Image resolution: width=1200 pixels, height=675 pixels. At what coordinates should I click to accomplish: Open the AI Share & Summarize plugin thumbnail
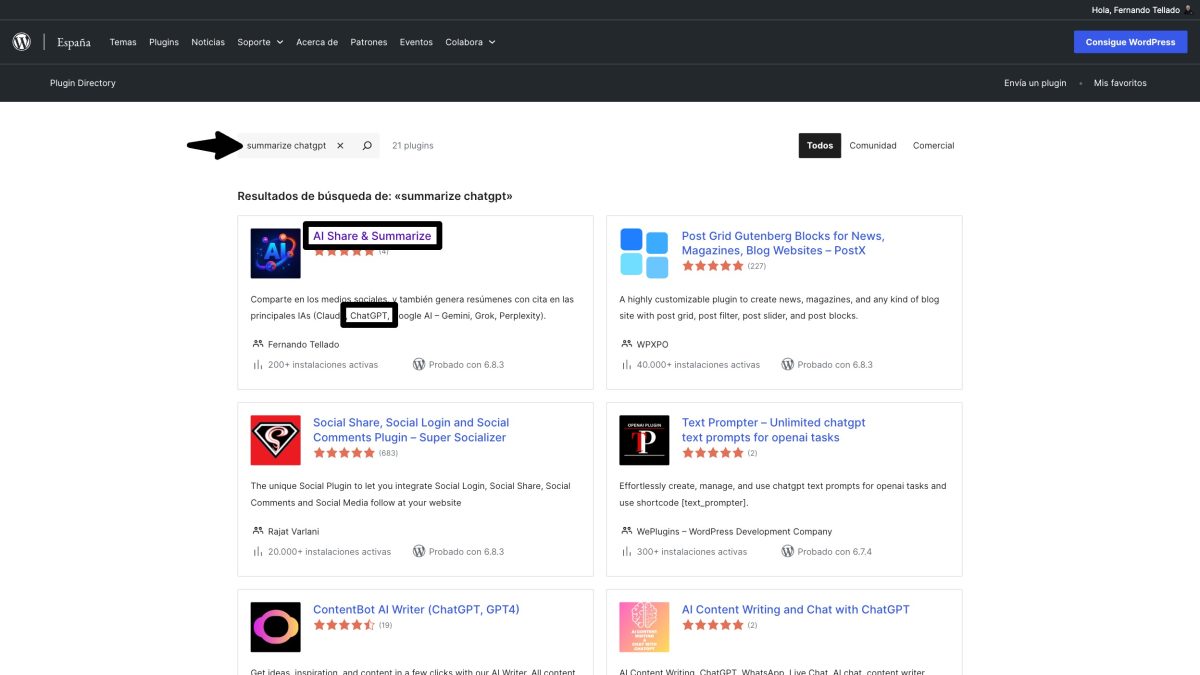coord(275,252)
